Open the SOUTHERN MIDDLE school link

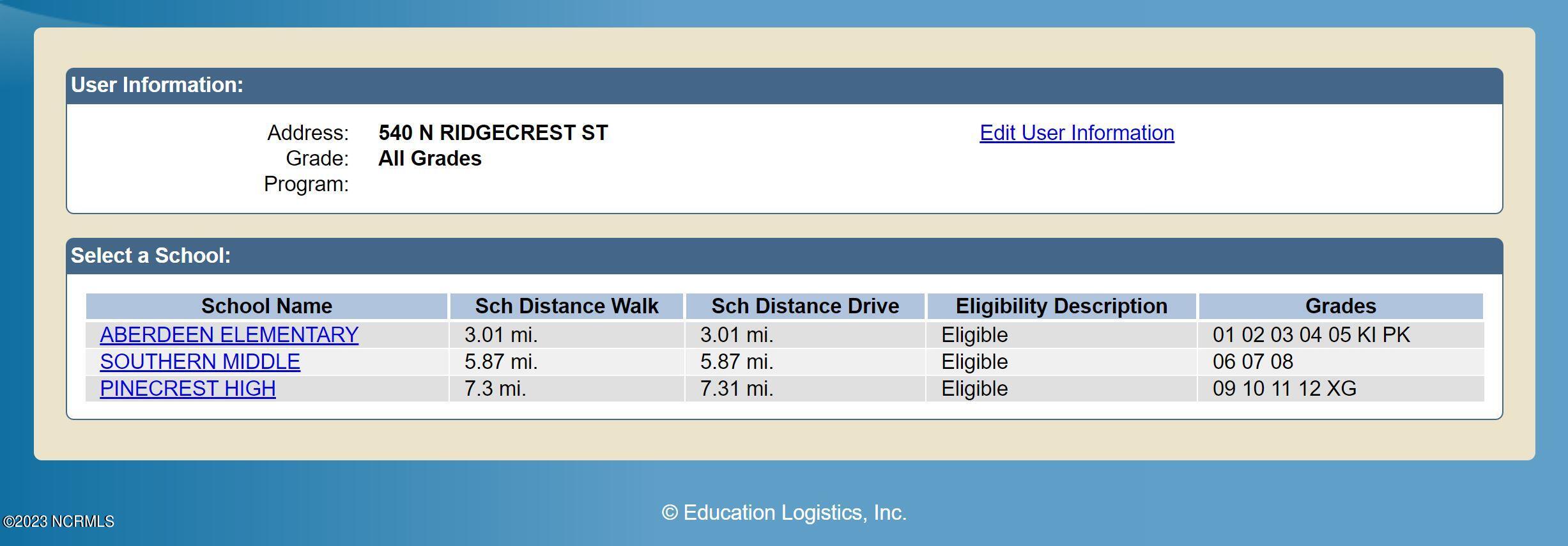tap(200, 362)
